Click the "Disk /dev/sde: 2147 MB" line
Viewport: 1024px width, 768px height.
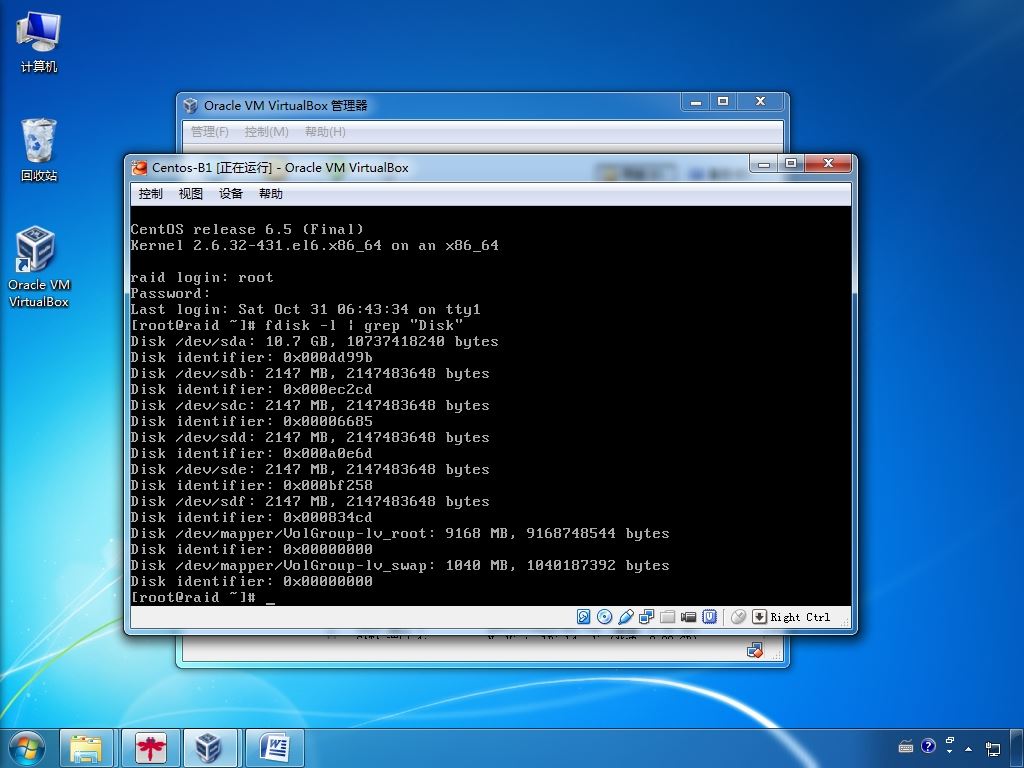point(310,470)
